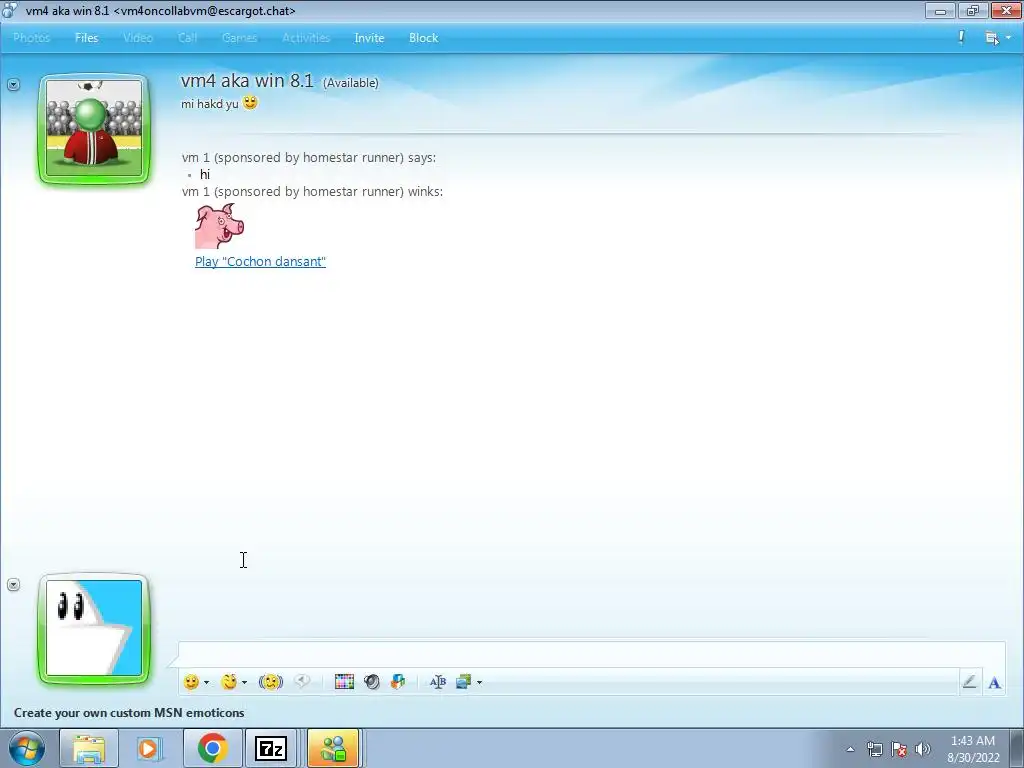The height and width of the screenshot is (768, 1024).
Task: Click the contact name vm4 aka win 8.1
Action: 247,80
